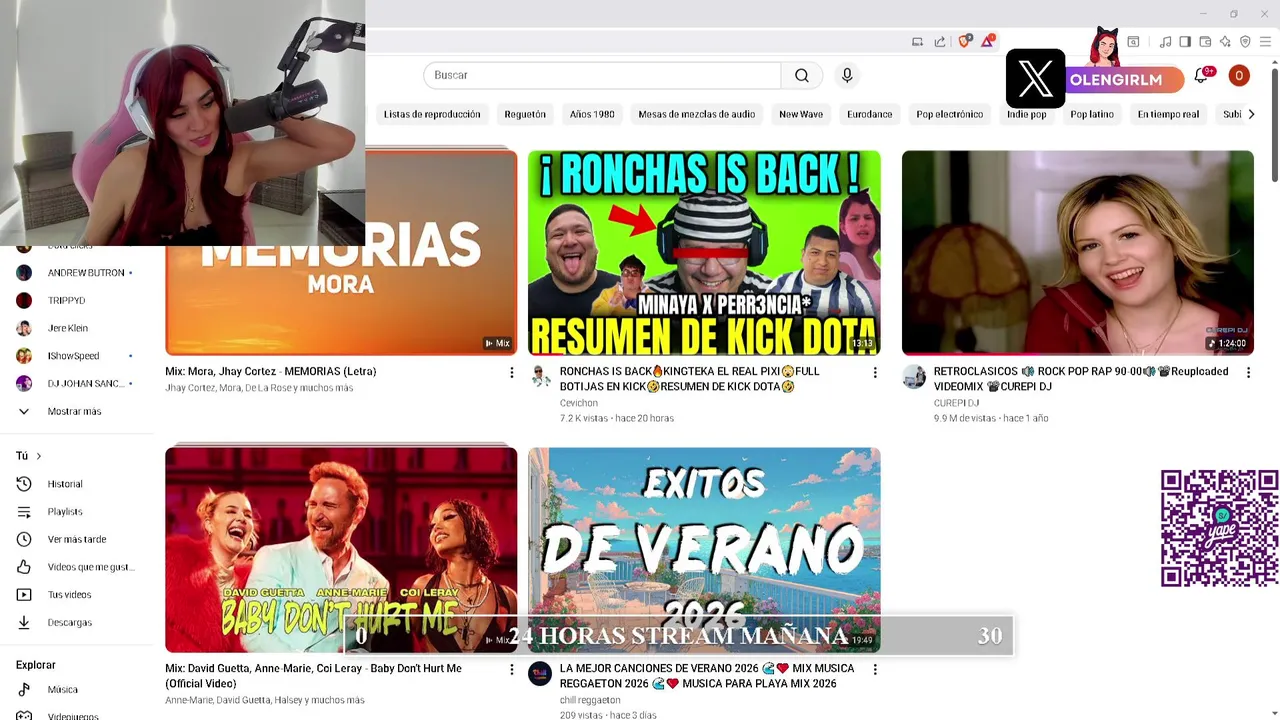Select the Reguetón chip
This screenshot has height=720, width=1280.
[x=525, y=114]
